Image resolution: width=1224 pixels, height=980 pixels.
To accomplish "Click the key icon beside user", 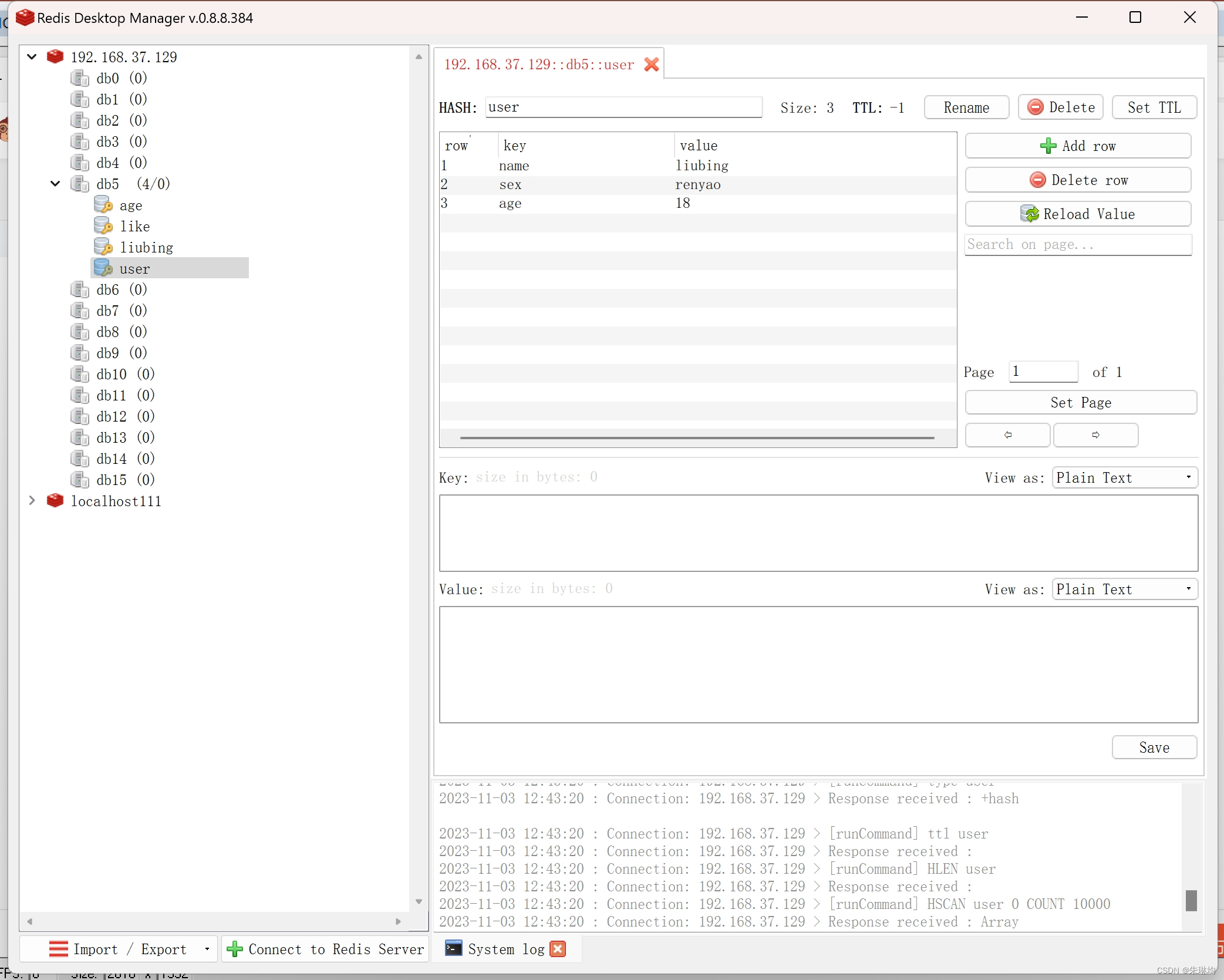I will pos(103,268).
